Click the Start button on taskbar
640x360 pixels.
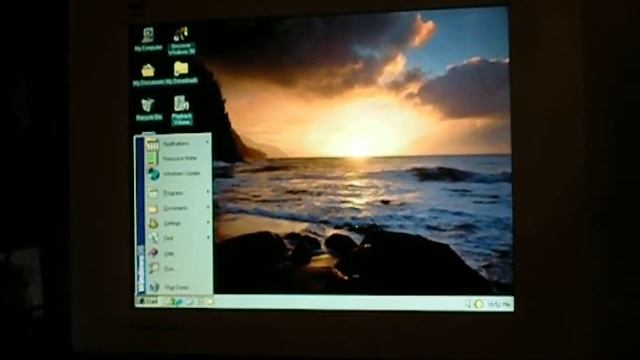tap(148, 302)
